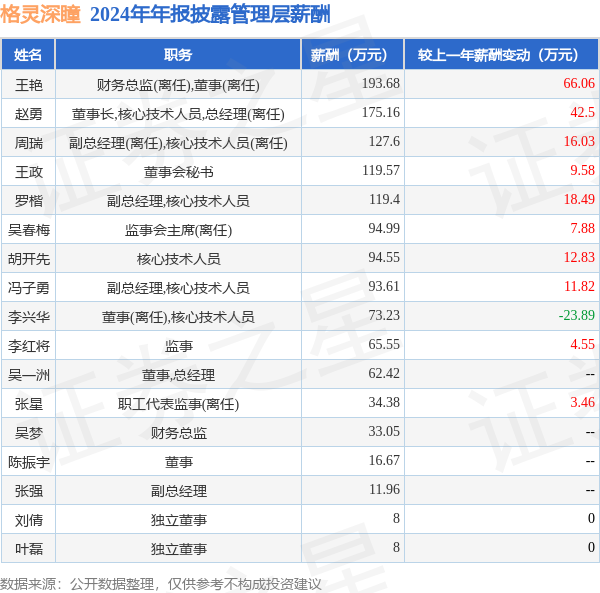The height and width of the screenshot is (593, 600).
Task: Select name cell 叶磊
Action: tap(29, 550)
